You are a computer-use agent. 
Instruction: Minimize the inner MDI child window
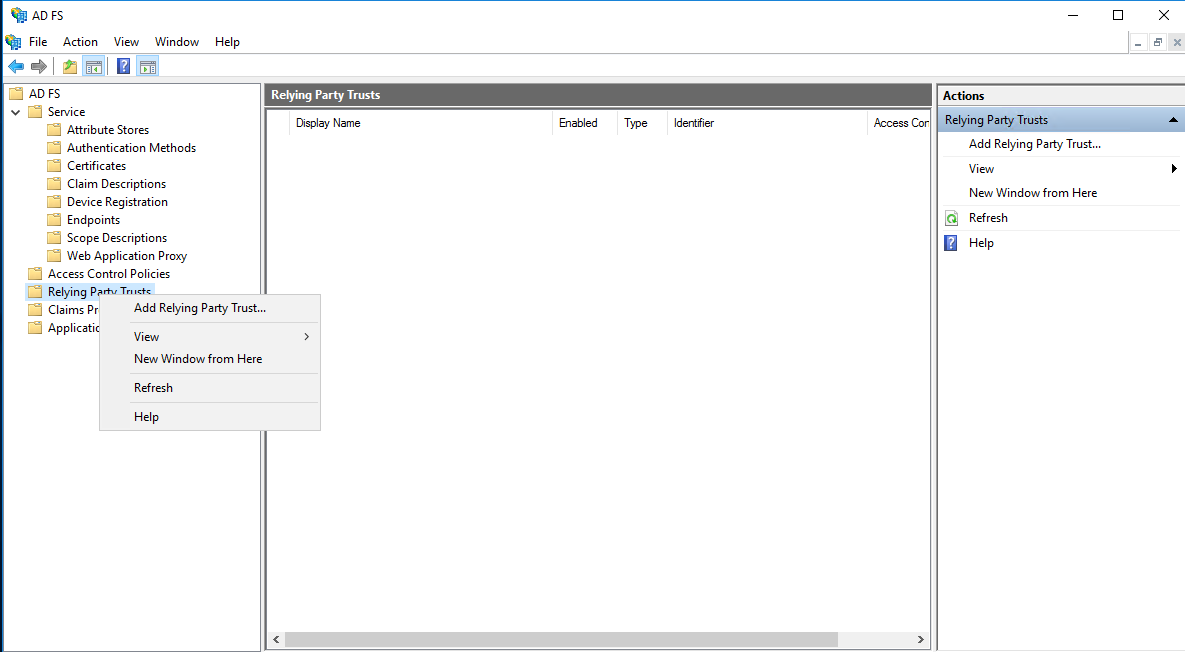click(1138, 43)
